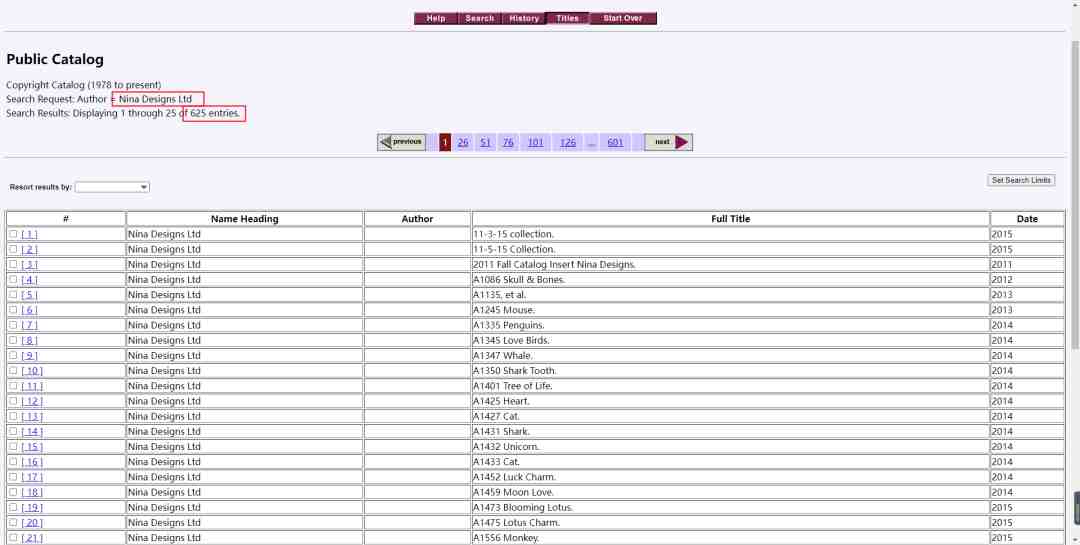Image resolution: width=1080 pixels, height=545 pixels.
Task: Jump to results page starting at 601
Action: (615, 143)
